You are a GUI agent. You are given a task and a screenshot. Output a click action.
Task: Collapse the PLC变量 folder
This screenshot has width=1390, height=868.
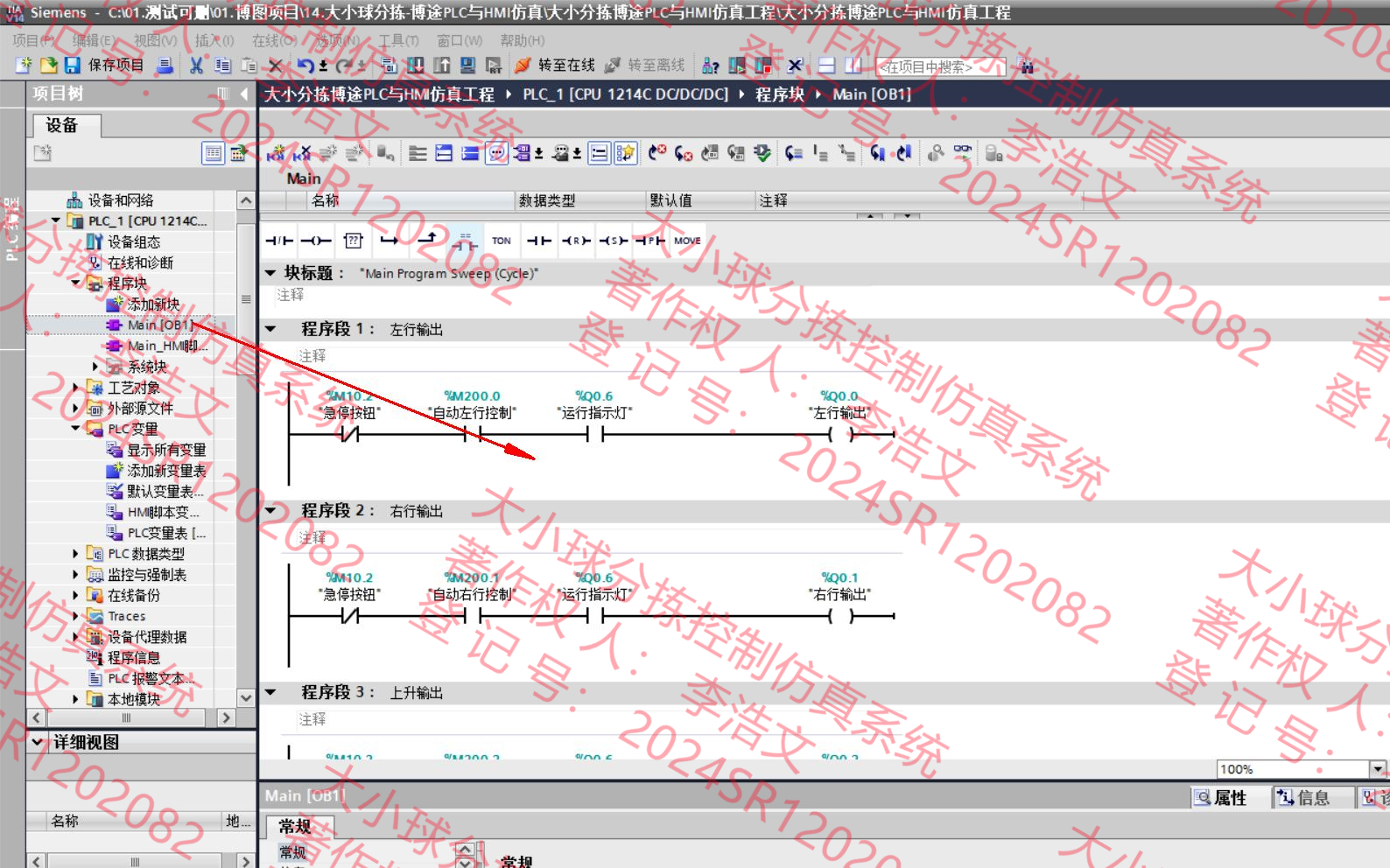point(75,428)
